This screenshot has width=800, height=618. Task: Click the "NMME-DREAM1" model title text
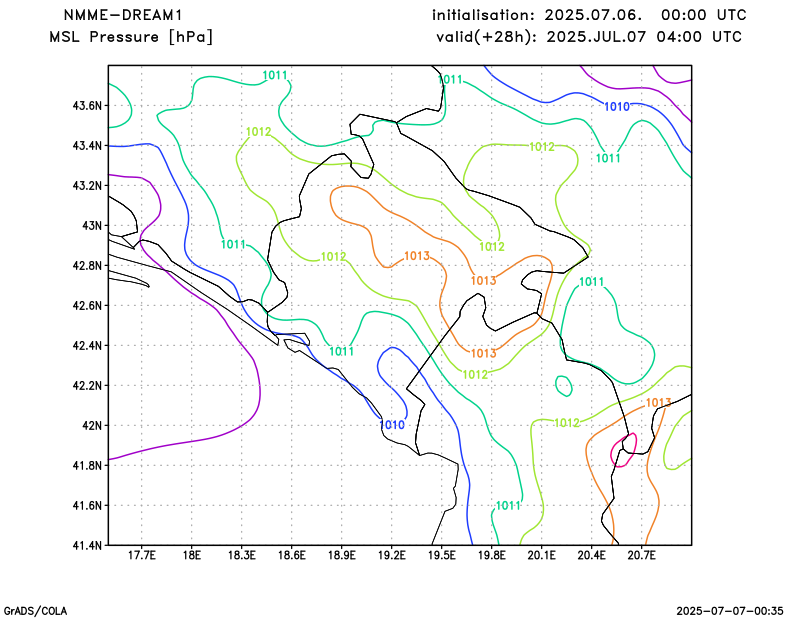122,15
